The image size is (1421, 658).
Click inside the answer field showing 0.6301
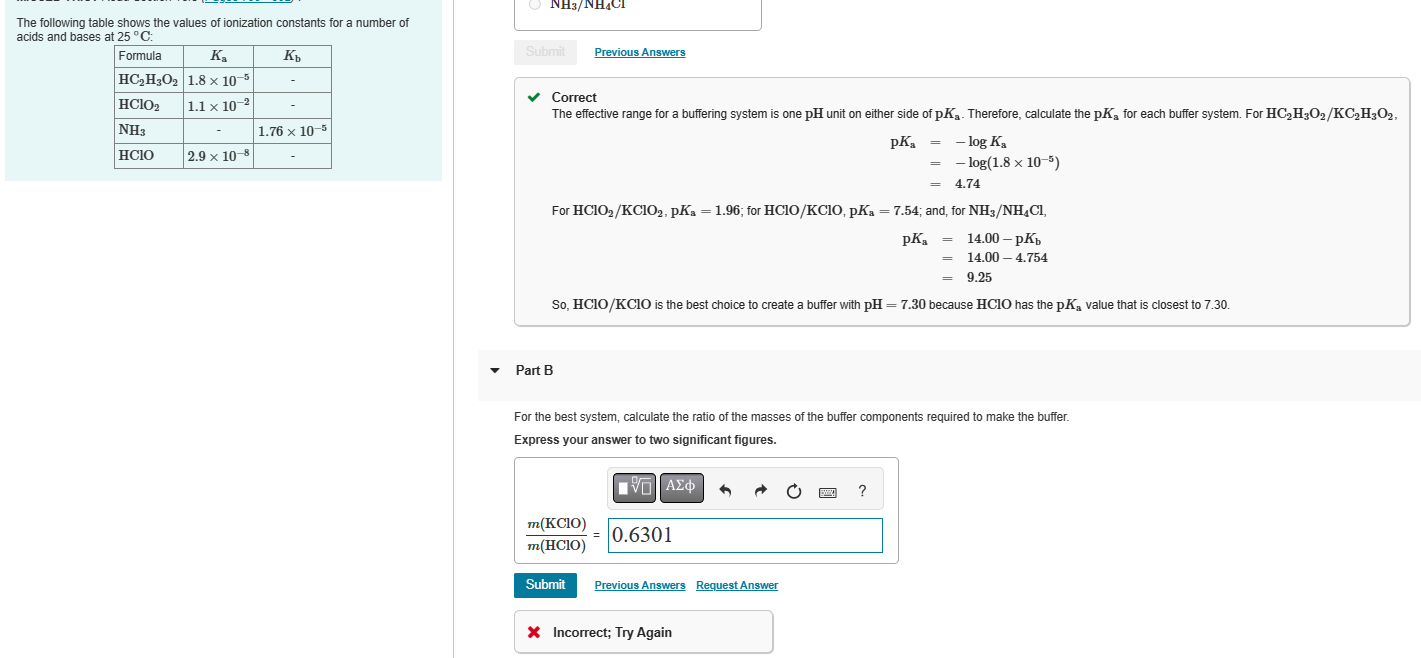(x=744, y=535)
